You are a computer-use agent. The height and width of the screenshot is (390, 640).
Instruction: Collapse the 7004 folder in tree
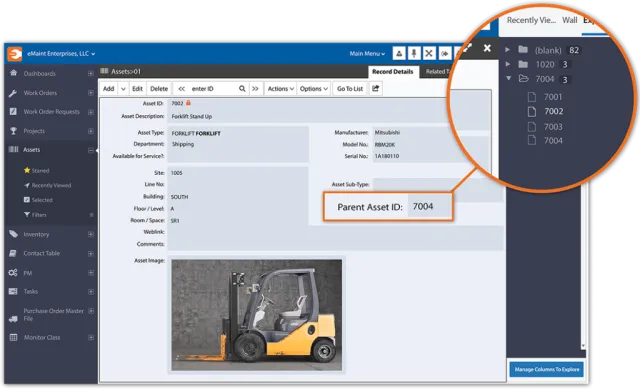click(x=509, y=78)
